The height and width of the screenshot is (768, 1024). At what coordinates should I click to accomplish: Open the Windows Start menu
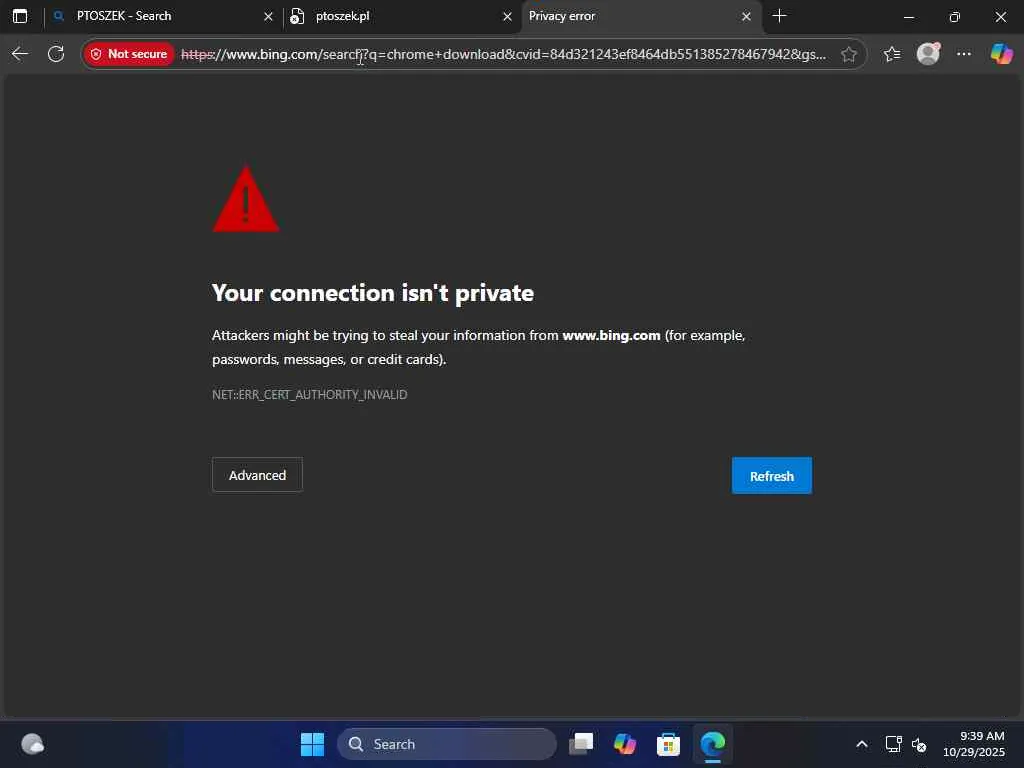click(312, 744)
